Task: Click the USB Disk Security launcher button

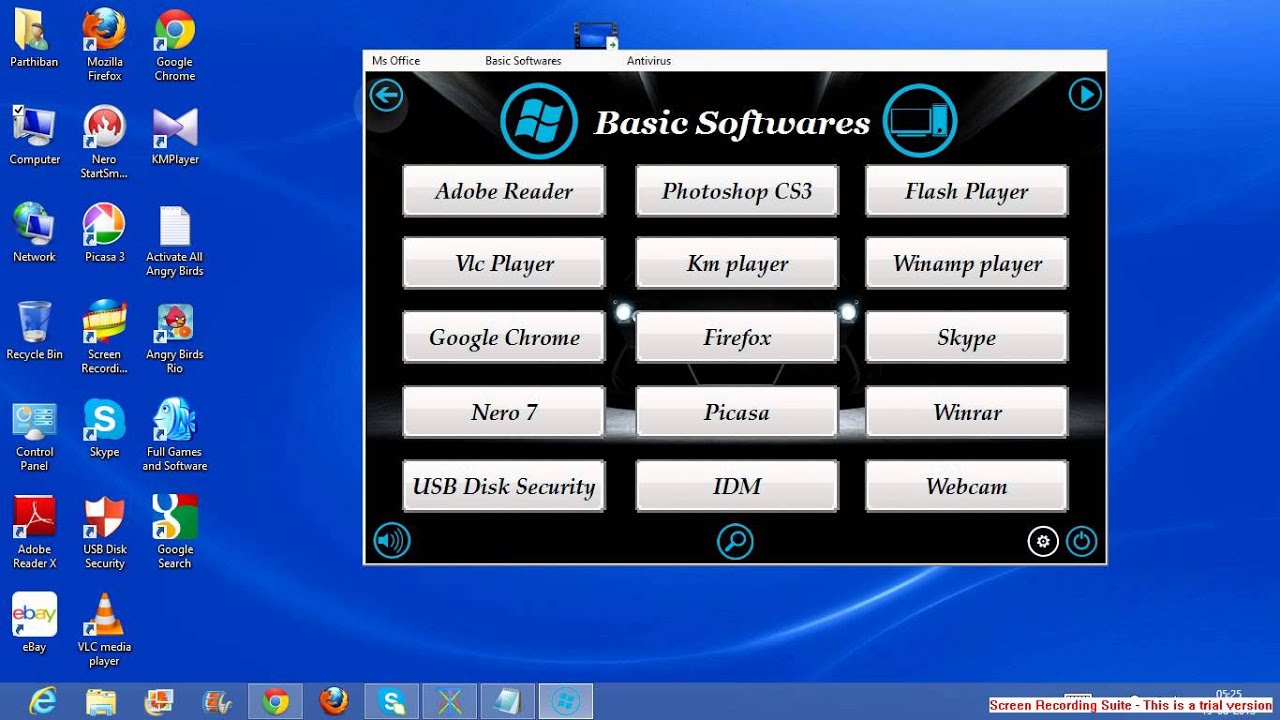Action: tap(504, 486)
